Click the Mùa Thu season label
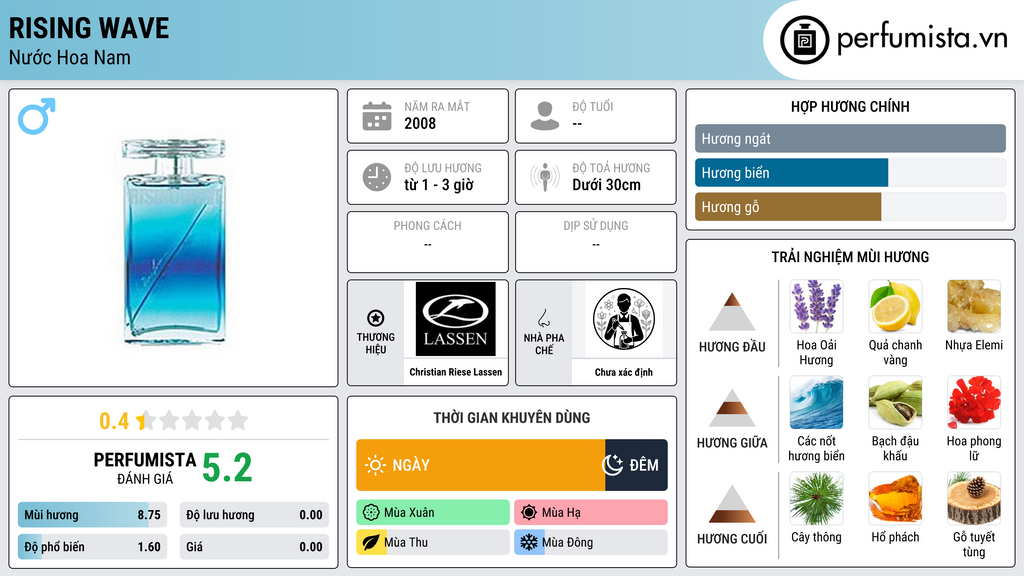The height and width of the screenshot is (576, 1024). [406, 542]
